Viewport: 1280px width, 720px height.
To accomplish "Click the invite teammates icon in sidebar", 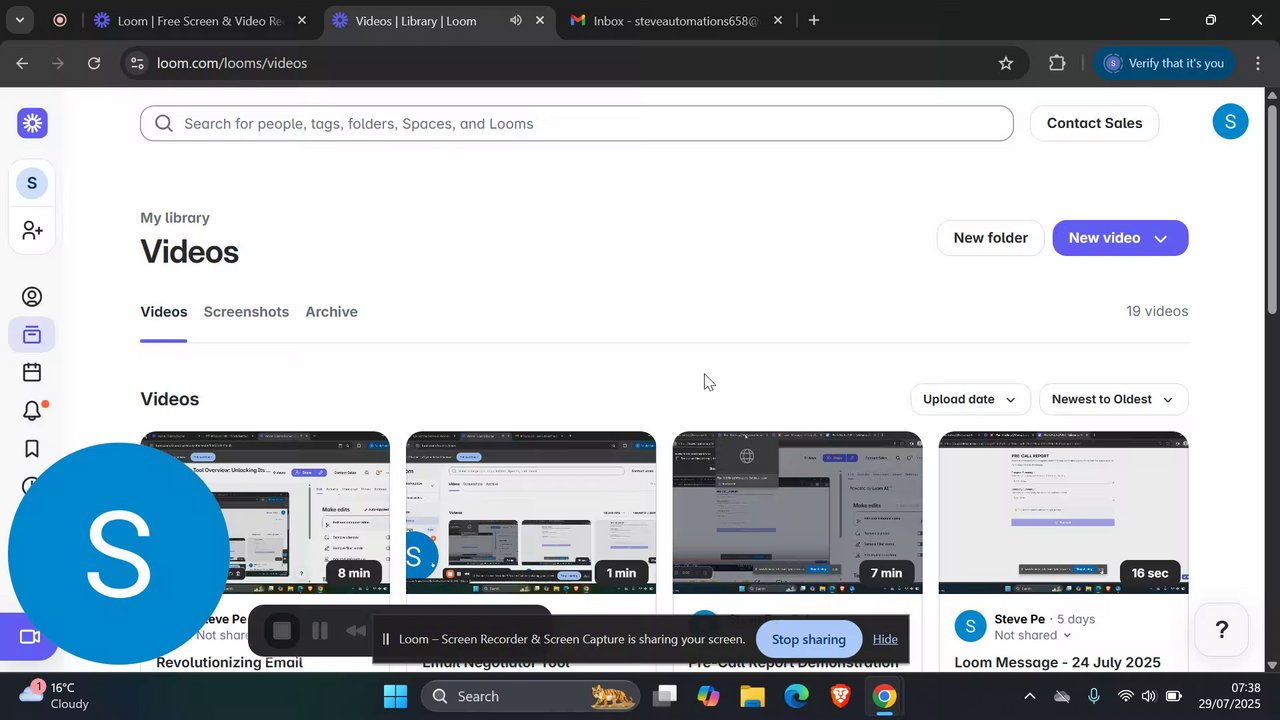I will pos(32,231).
